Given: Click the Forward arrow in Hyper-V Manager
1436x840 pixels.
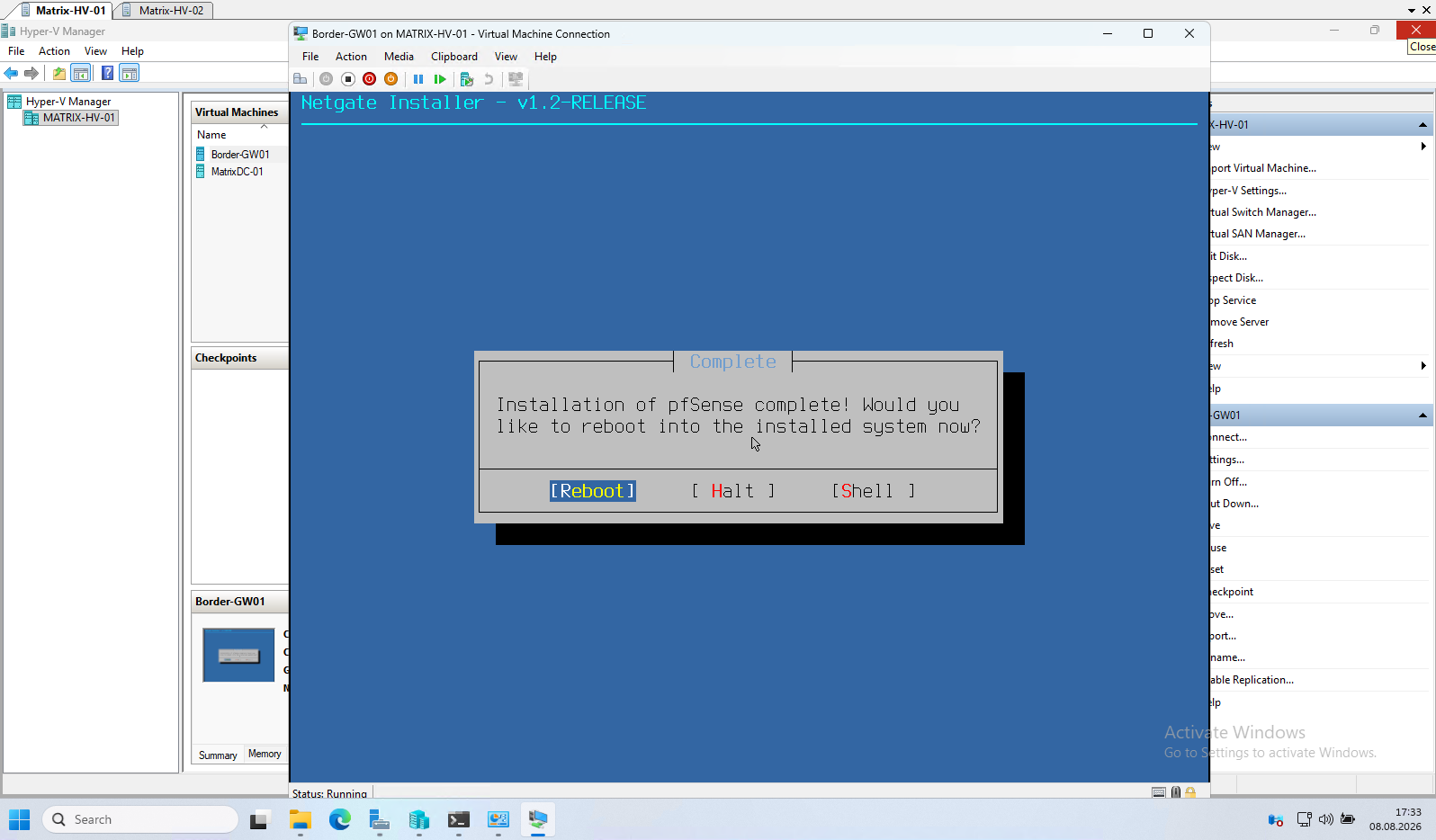Looking at the screenshot, I should (x=31, y=73).
